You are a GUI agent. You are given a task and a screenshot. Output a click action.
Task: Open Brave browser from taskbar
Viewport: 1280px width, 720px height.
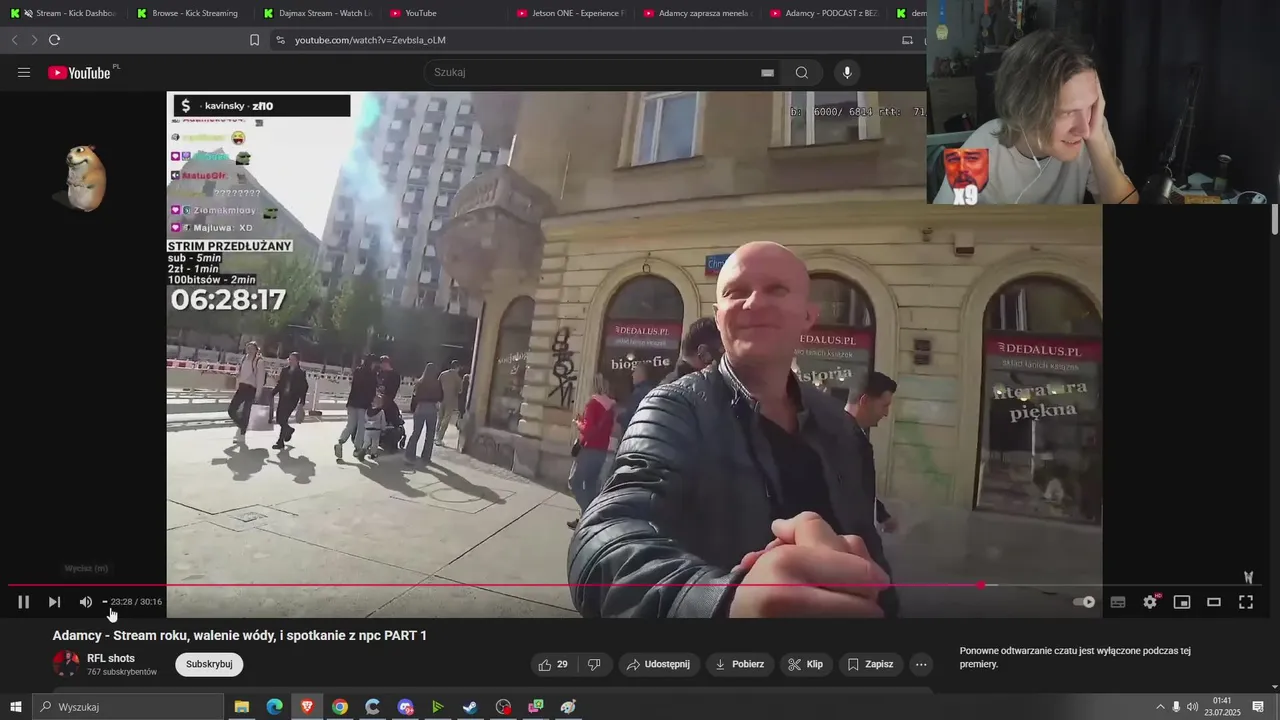point(307,707)
